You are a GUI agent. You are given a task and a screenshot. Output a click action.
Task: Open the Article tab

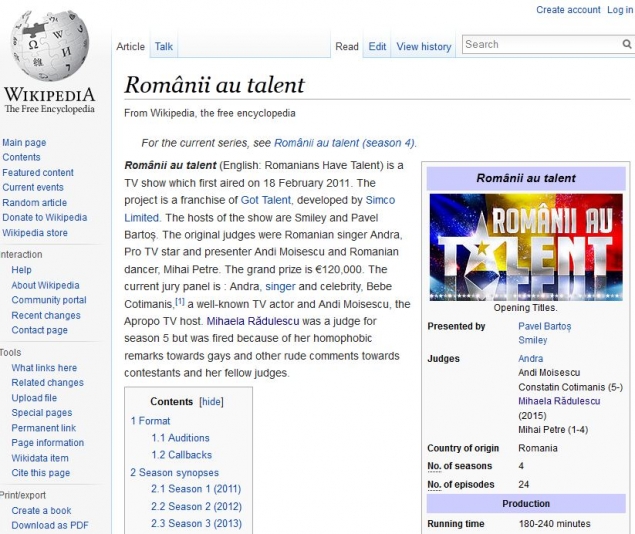(x=130, y=47)
